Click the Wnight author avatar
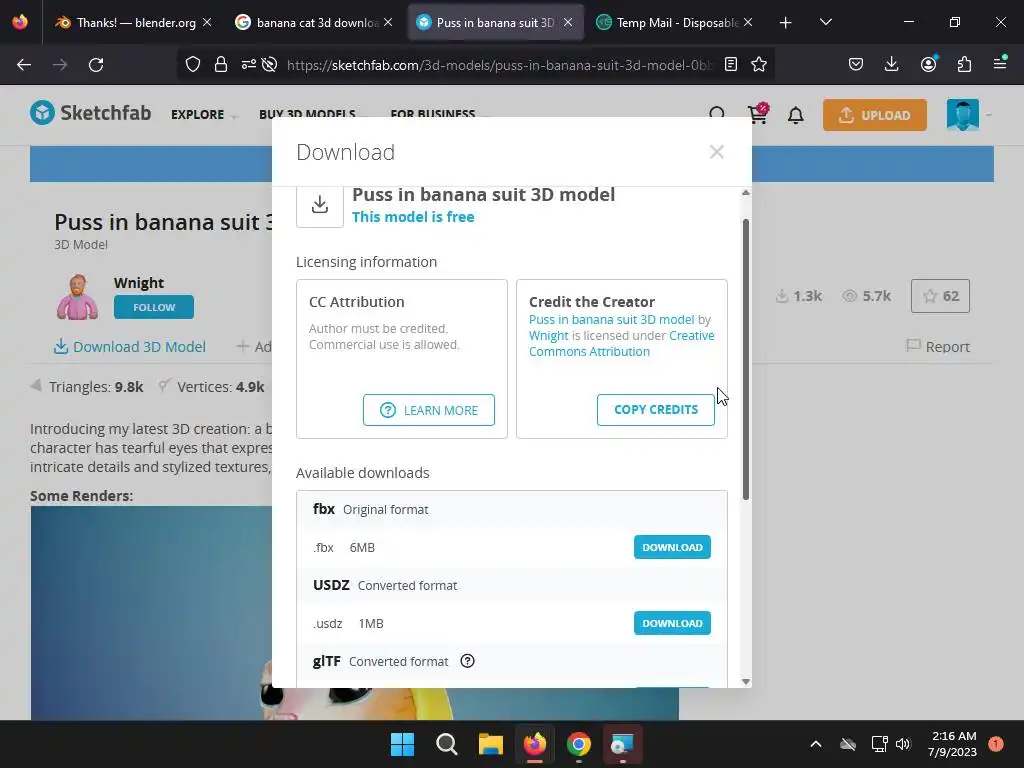The width and height of the screenshot is (1024, 768). click(77, 296)
